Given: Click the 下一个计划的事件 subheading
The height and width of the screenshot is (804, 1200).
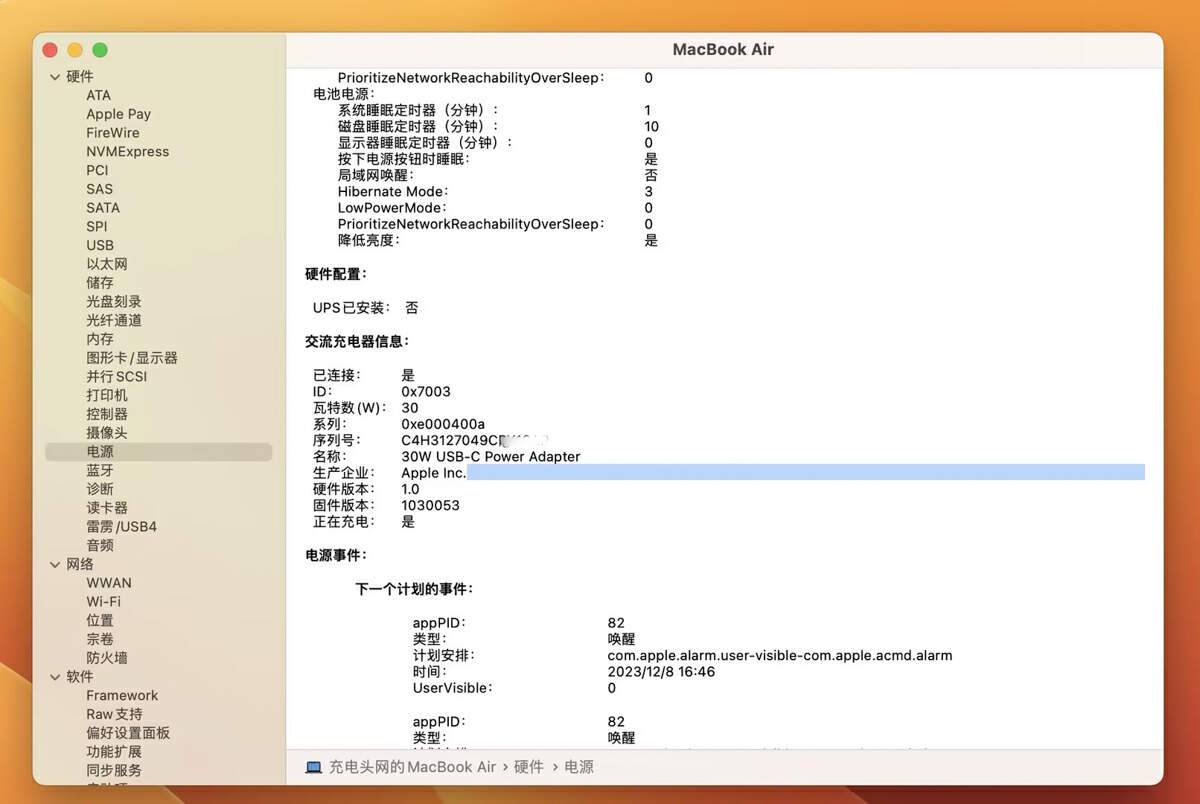Looking at the screenshot, I should coord(414,589).
